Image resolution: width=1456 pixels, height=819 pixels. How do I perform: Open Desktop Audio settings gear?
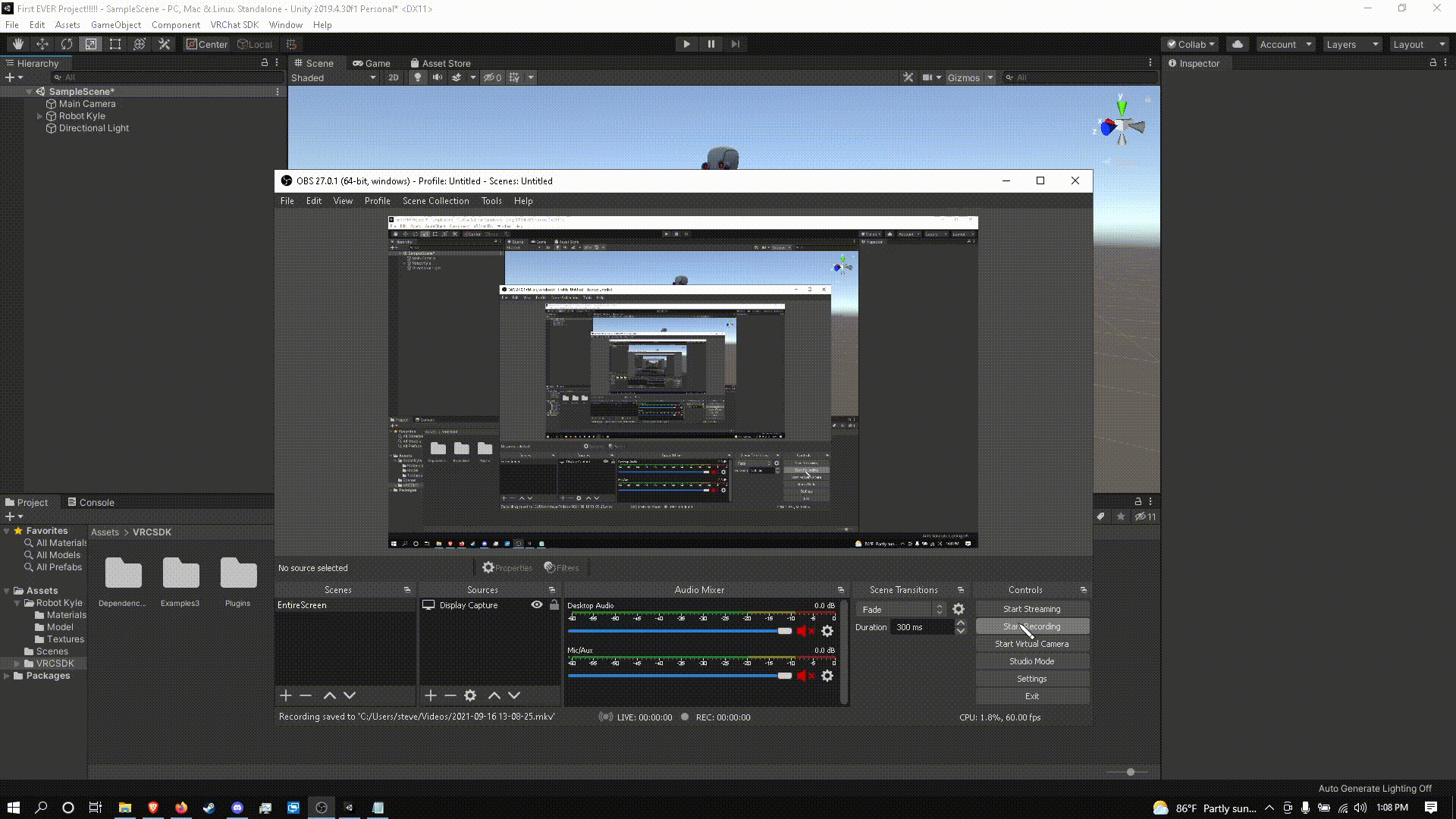tap(827, 631)
